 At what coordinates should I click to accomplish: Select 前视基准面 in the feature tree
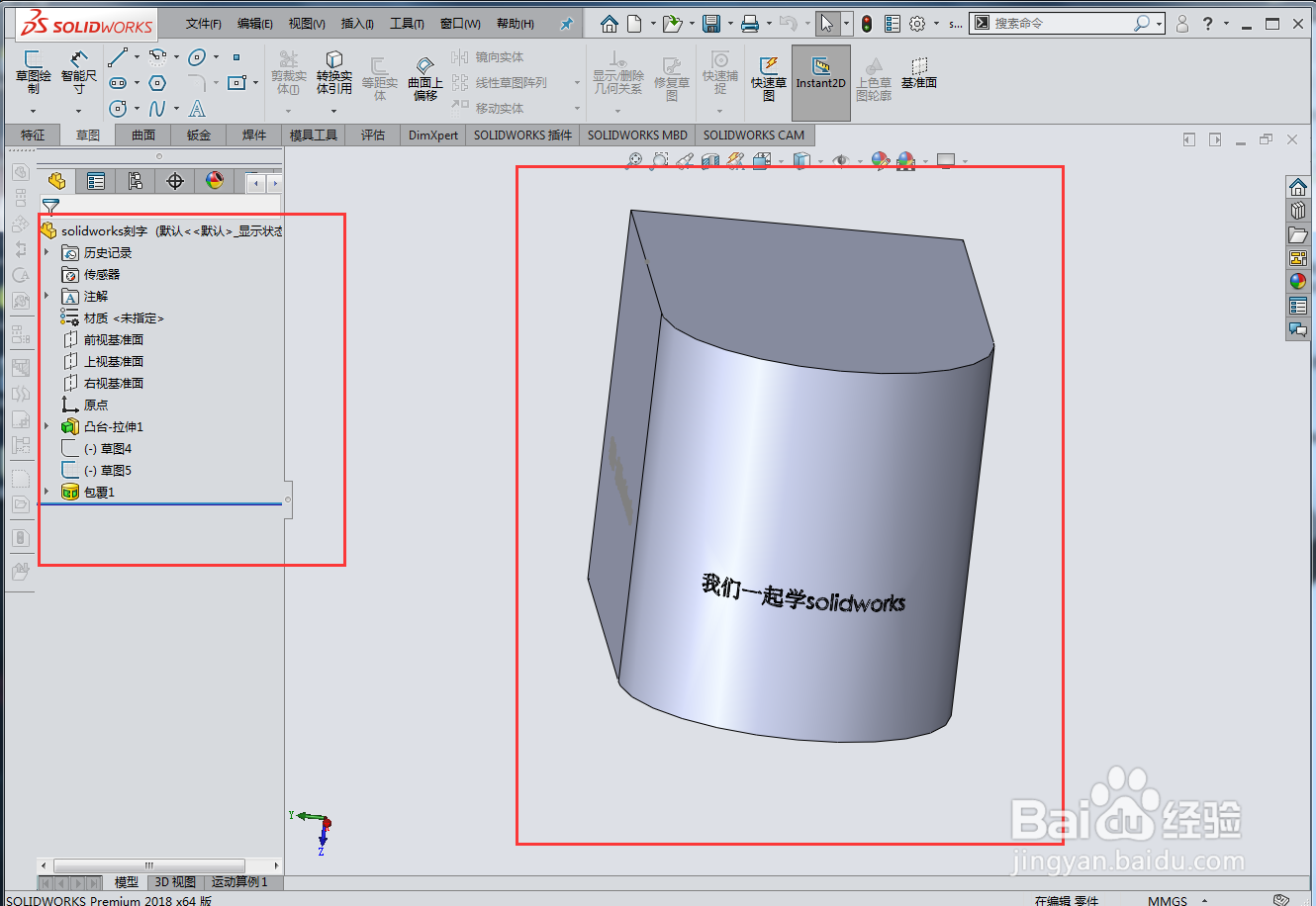click(x=104, y=339)
